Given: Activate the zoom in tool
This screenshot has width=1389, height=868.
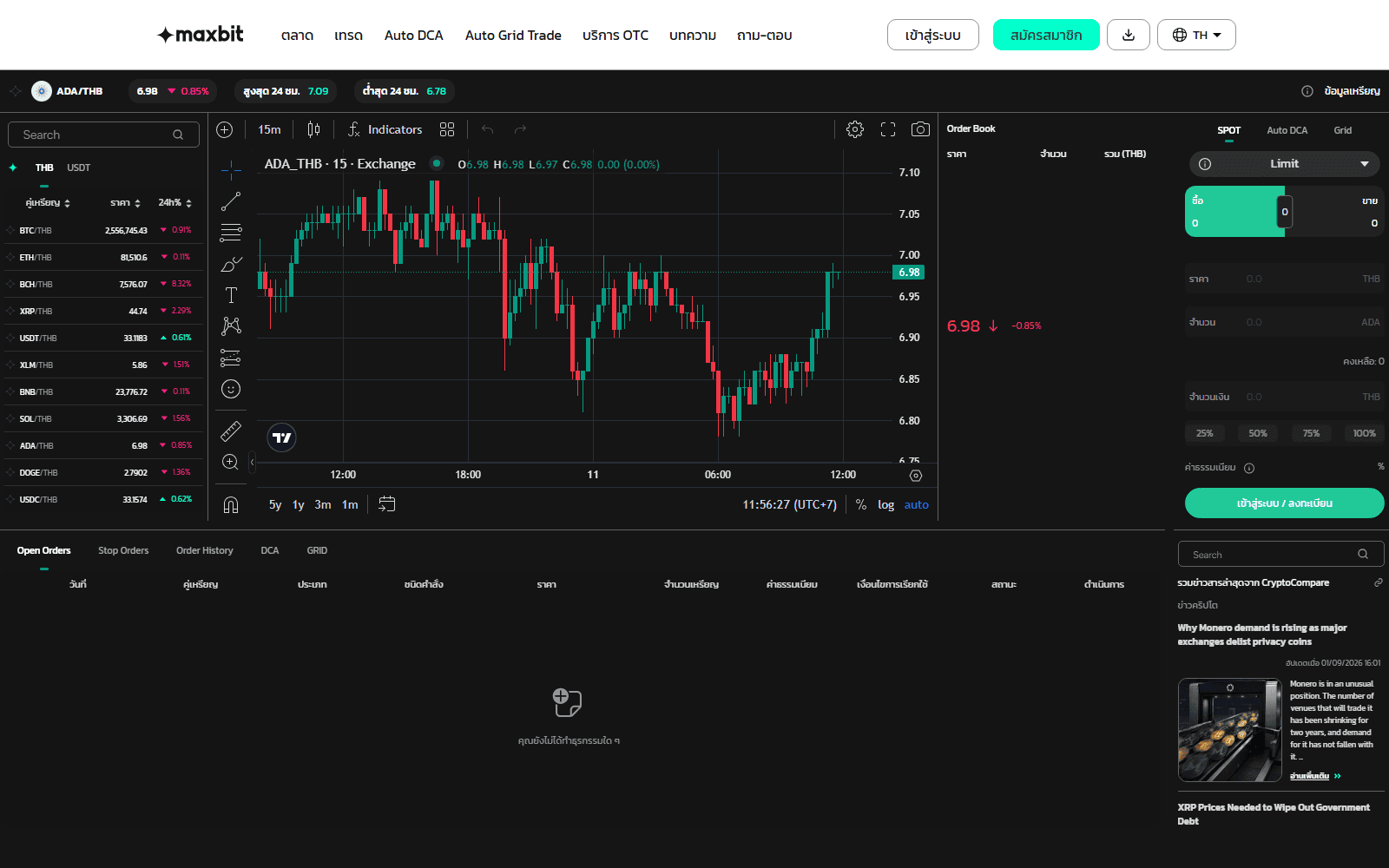Looking at the screenshot, I should [231, 462].
